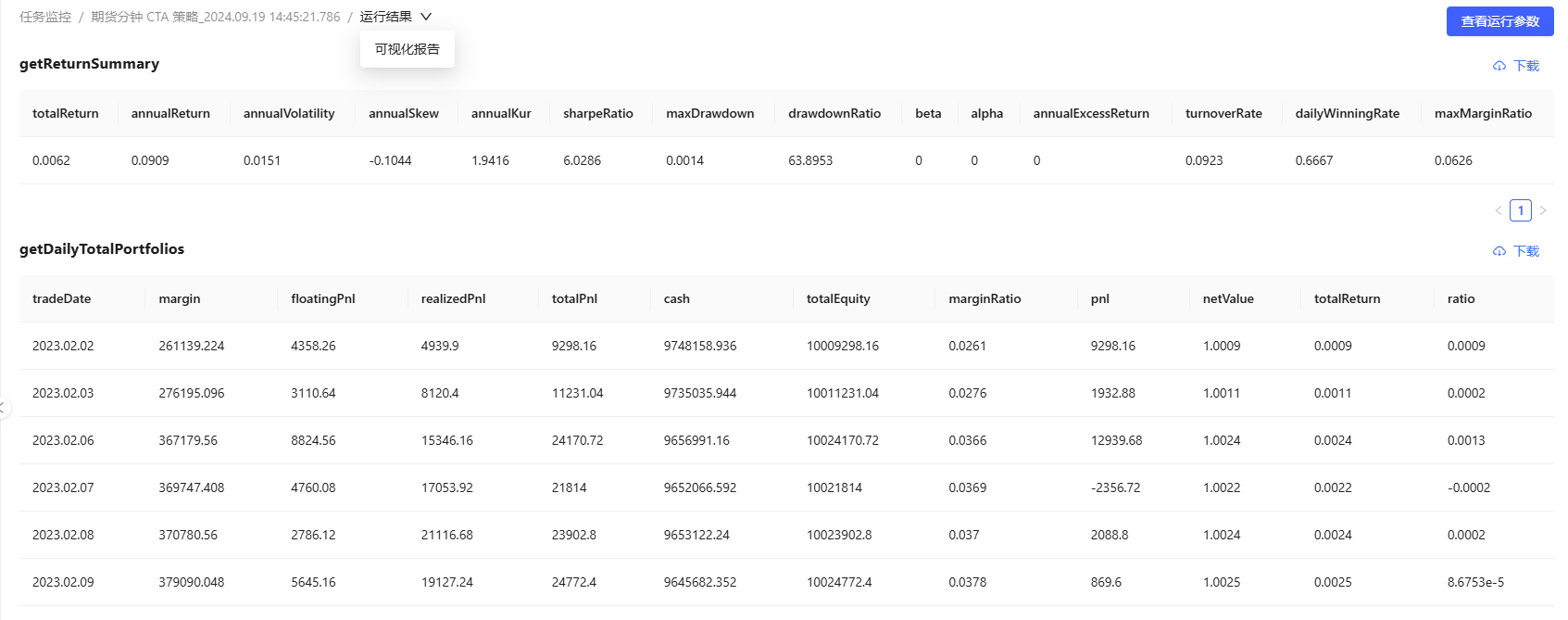Click the getDailyTotalPortfolios section title
Image resolution: width=1568 pixels, height=620 pixels.
point(102,249)
